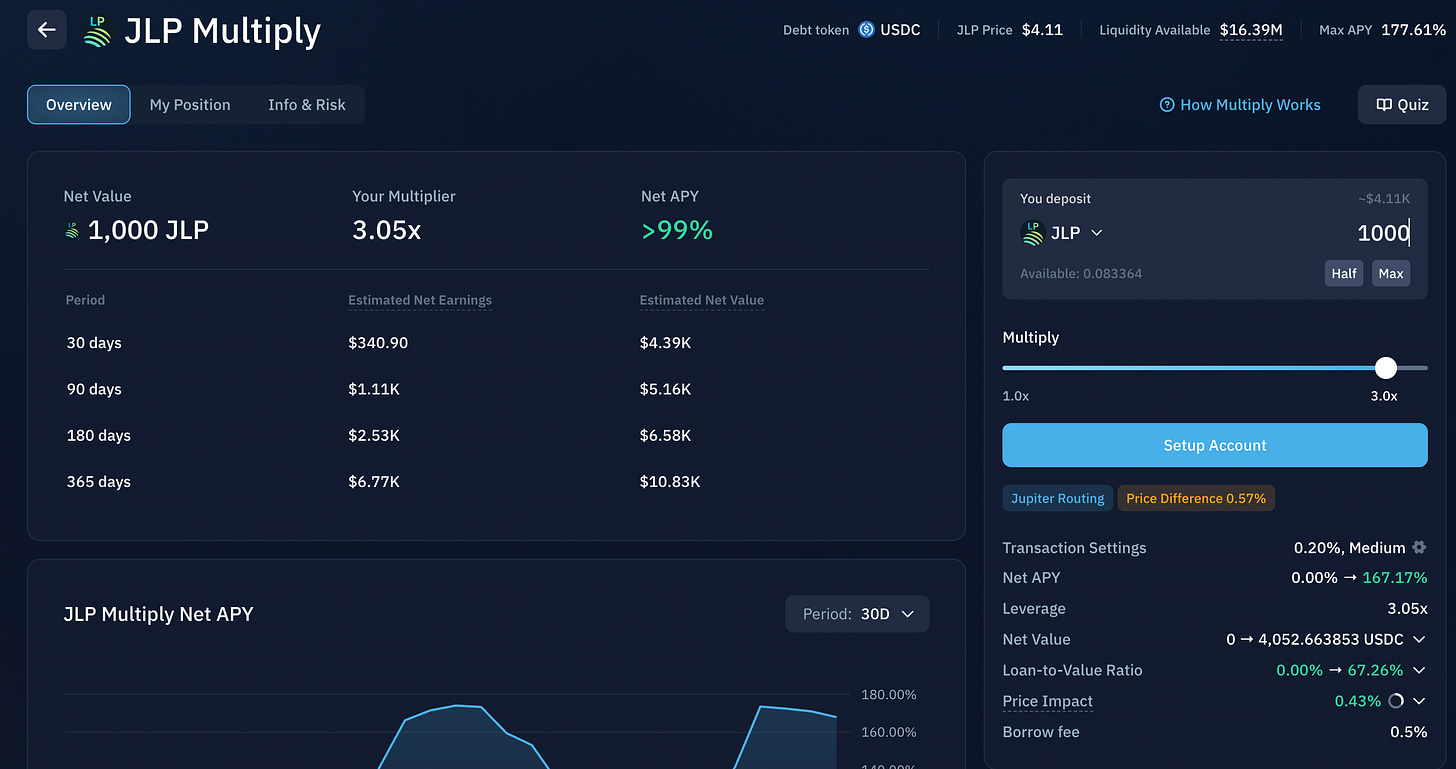Click the 1,000 JLP net value heading
Image resolution: width=1456 pixels, height=769 pixels.
pos(148,231)
